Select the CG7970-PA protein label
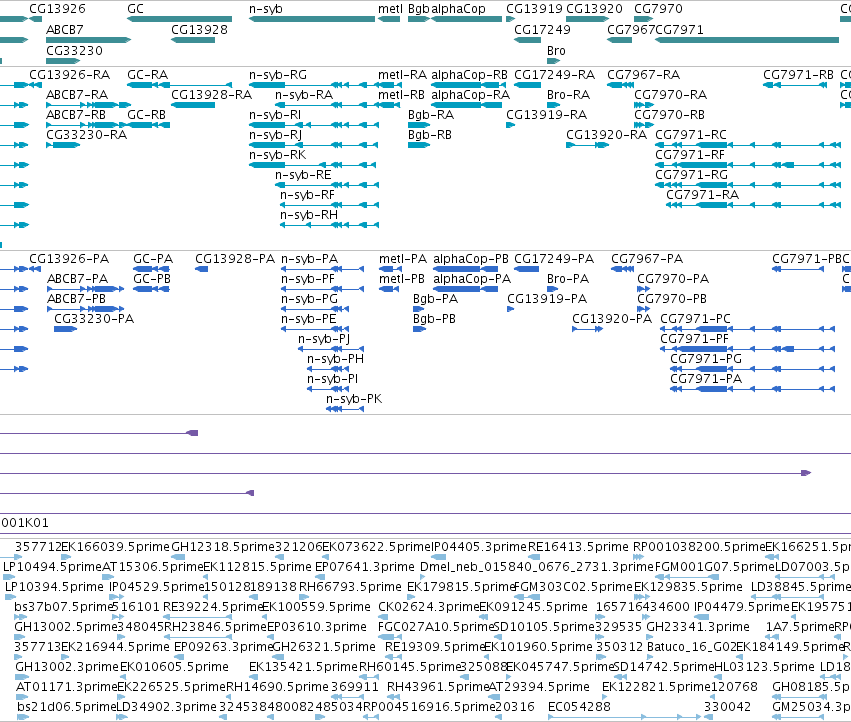851x722 pixels. click(673, 278)
